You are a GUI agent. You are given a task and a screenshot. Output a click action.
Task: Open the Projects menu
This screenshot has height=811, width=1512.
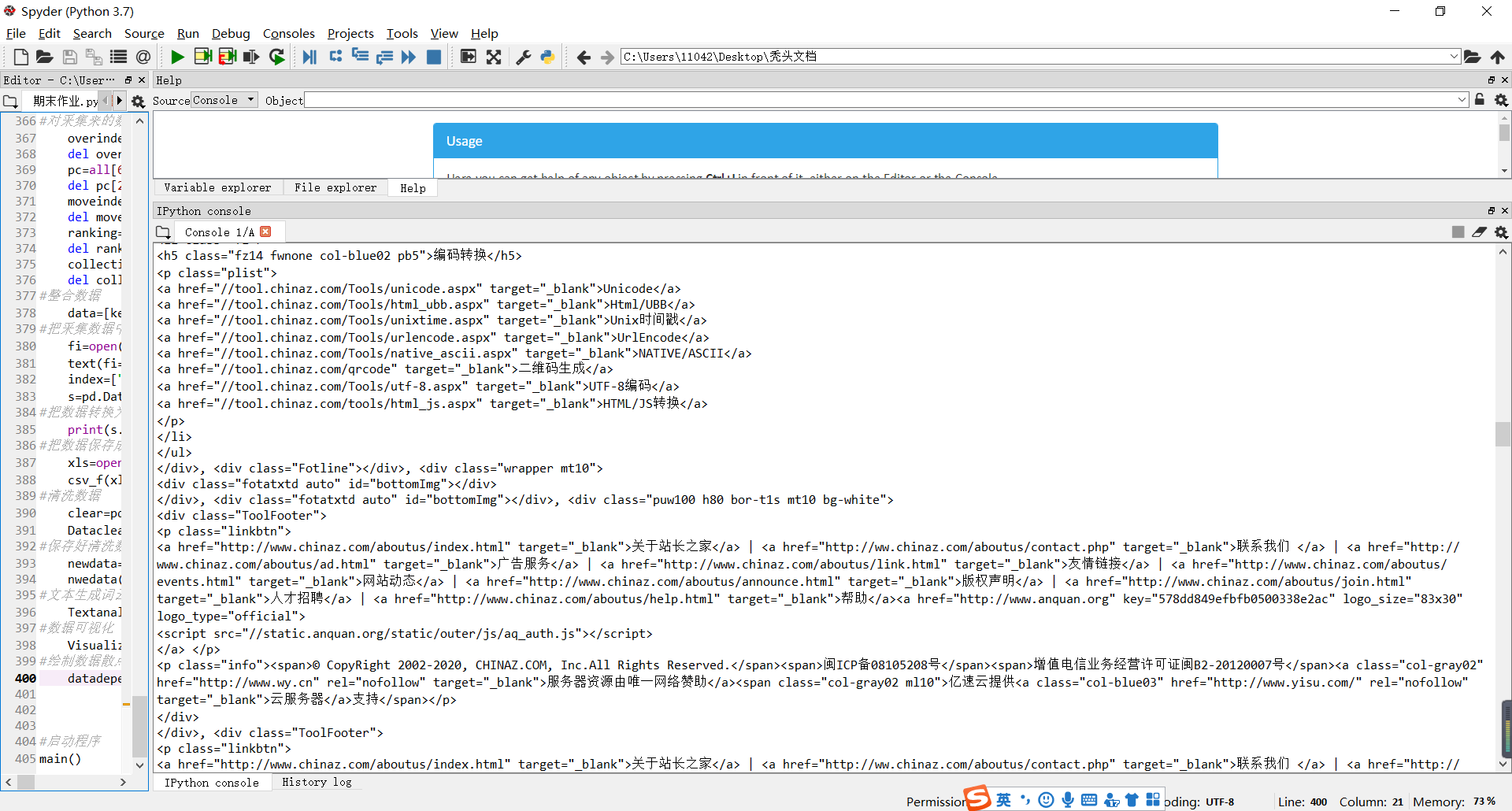click(x=350, y=33)
